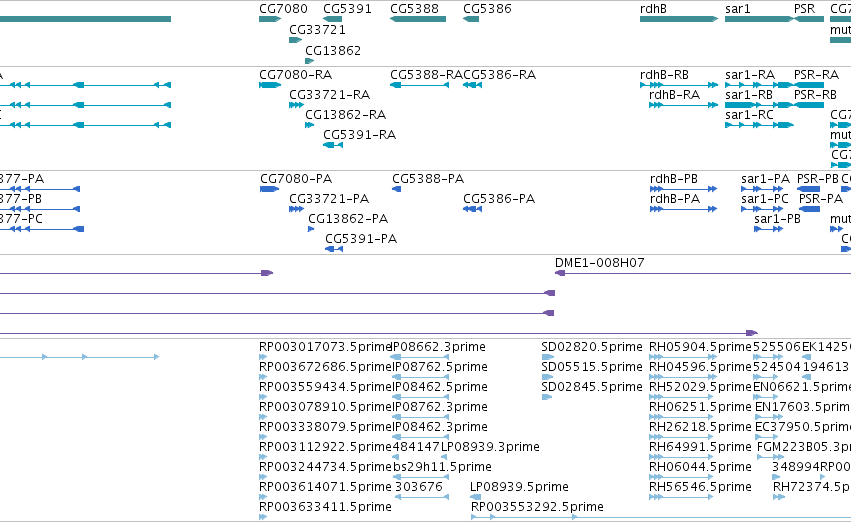Screen dimensions: 851x522
Task: Click the CG33721-RA transcript label
Action: click(x=329, y=95)
